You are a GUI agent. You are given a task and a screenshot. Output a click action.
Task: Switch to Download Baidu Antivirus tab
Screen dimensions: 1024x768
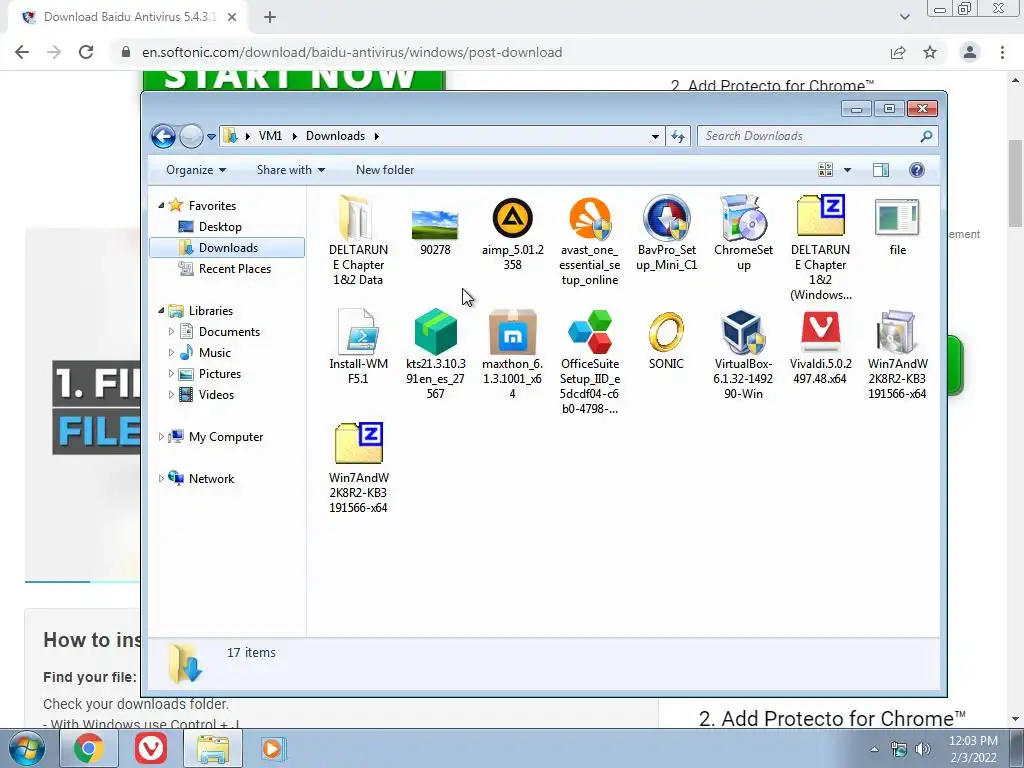coord(129,17)
